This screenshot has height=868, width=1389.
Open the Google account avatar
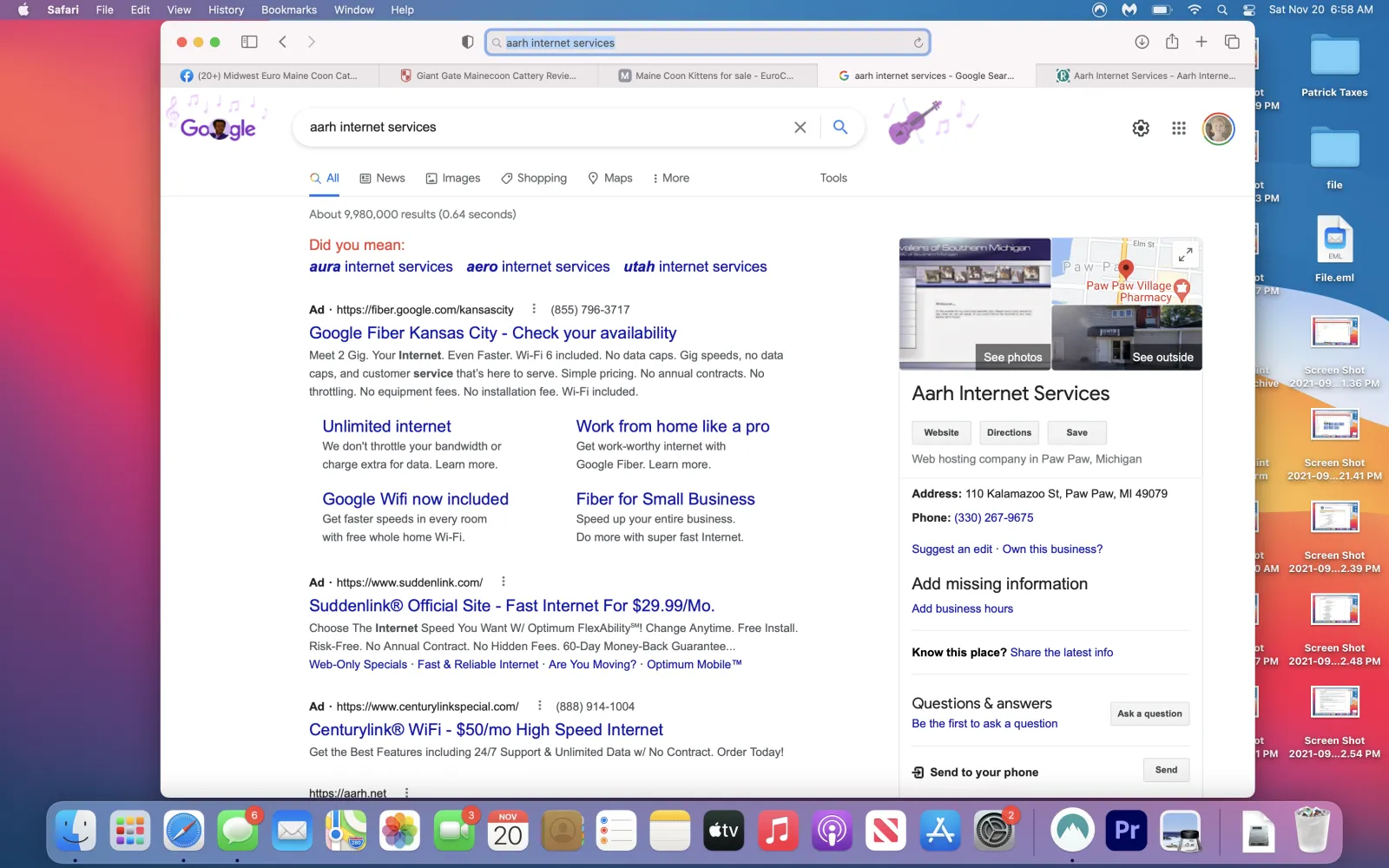1218,128
